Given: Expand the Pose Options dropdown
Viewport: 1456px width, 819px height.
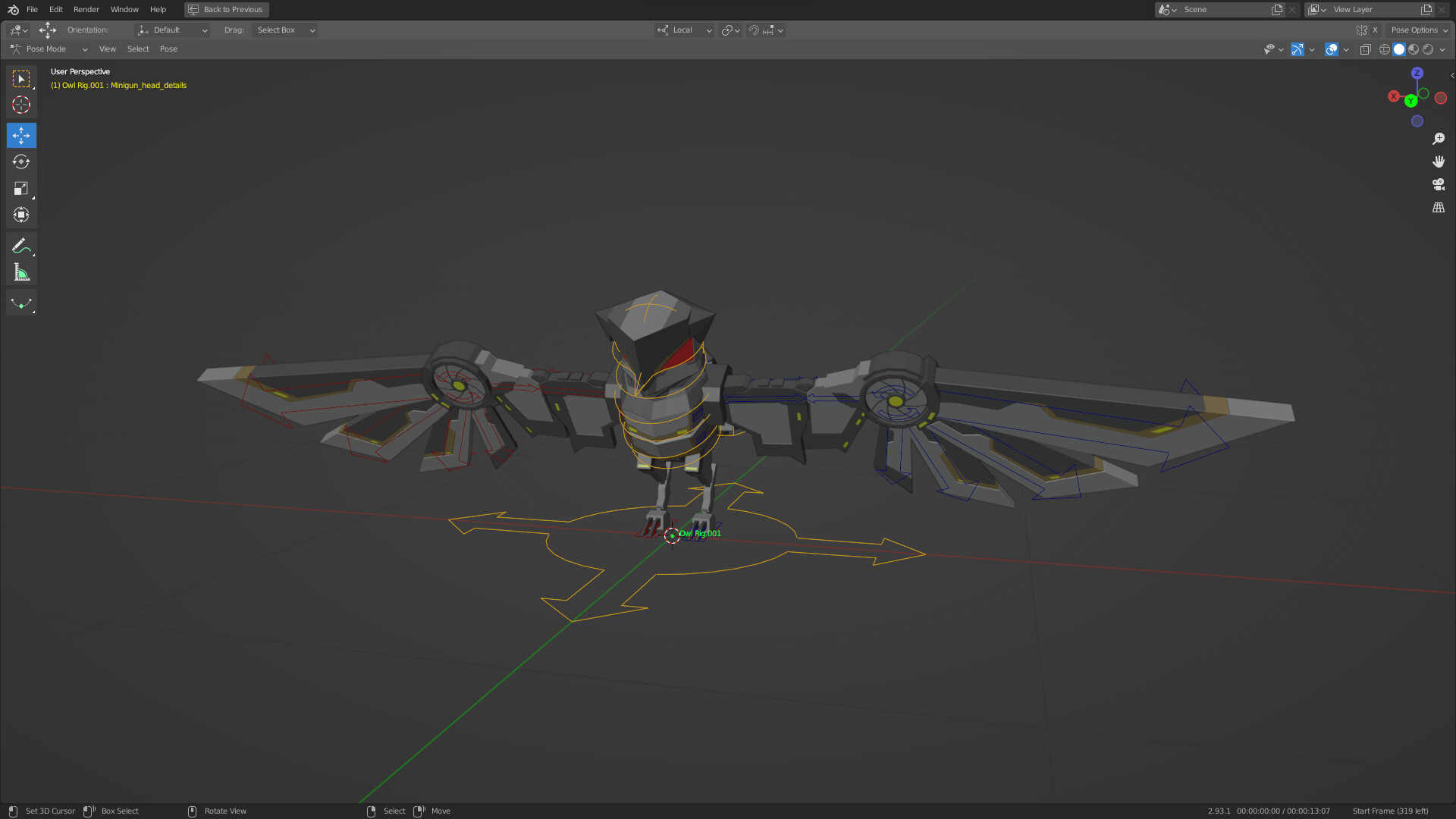Looking at the screenshot, I should (x=1419, y=30).
